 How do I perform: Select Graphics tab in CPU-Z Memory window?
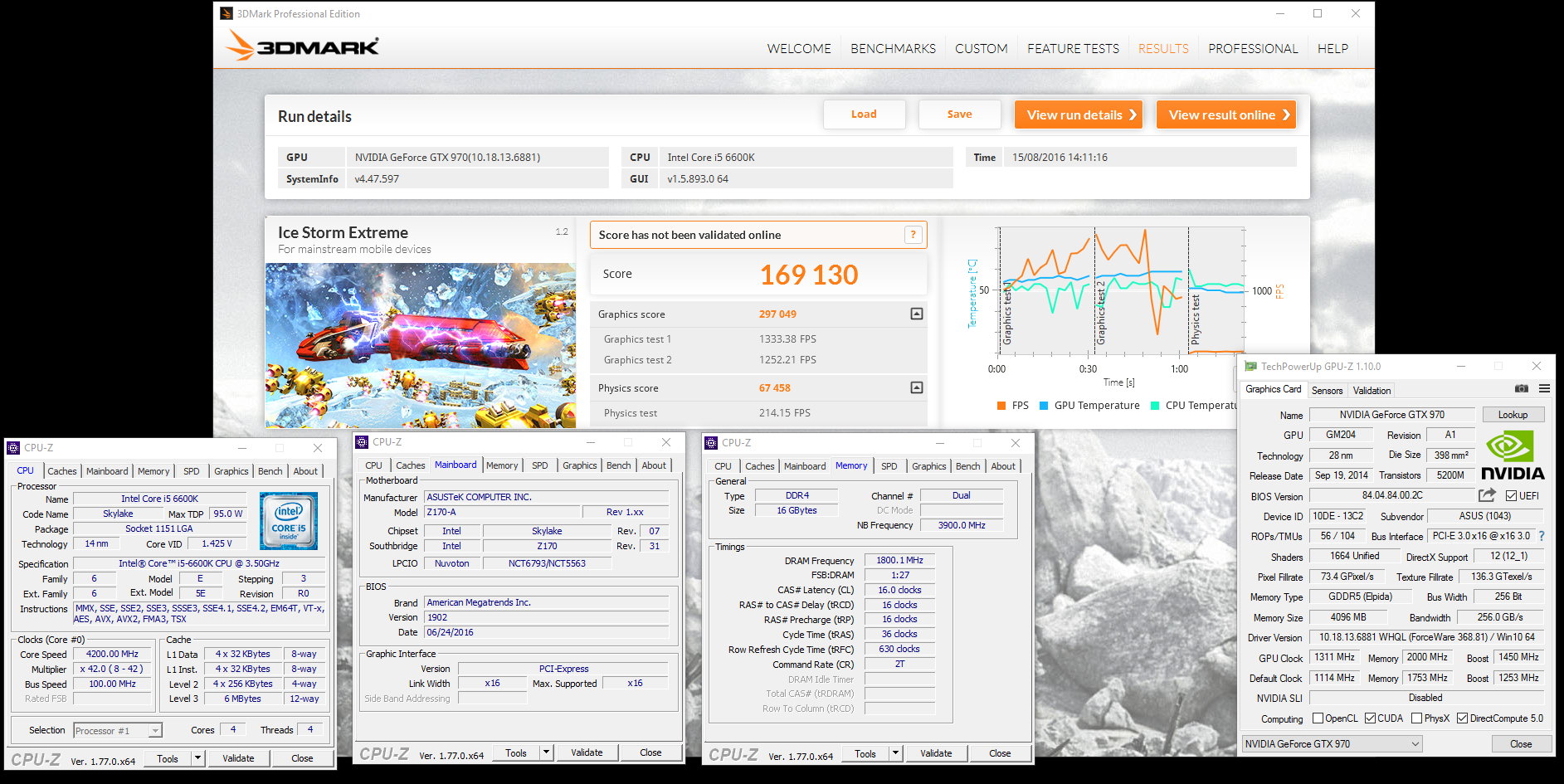(x=928, y=466)
